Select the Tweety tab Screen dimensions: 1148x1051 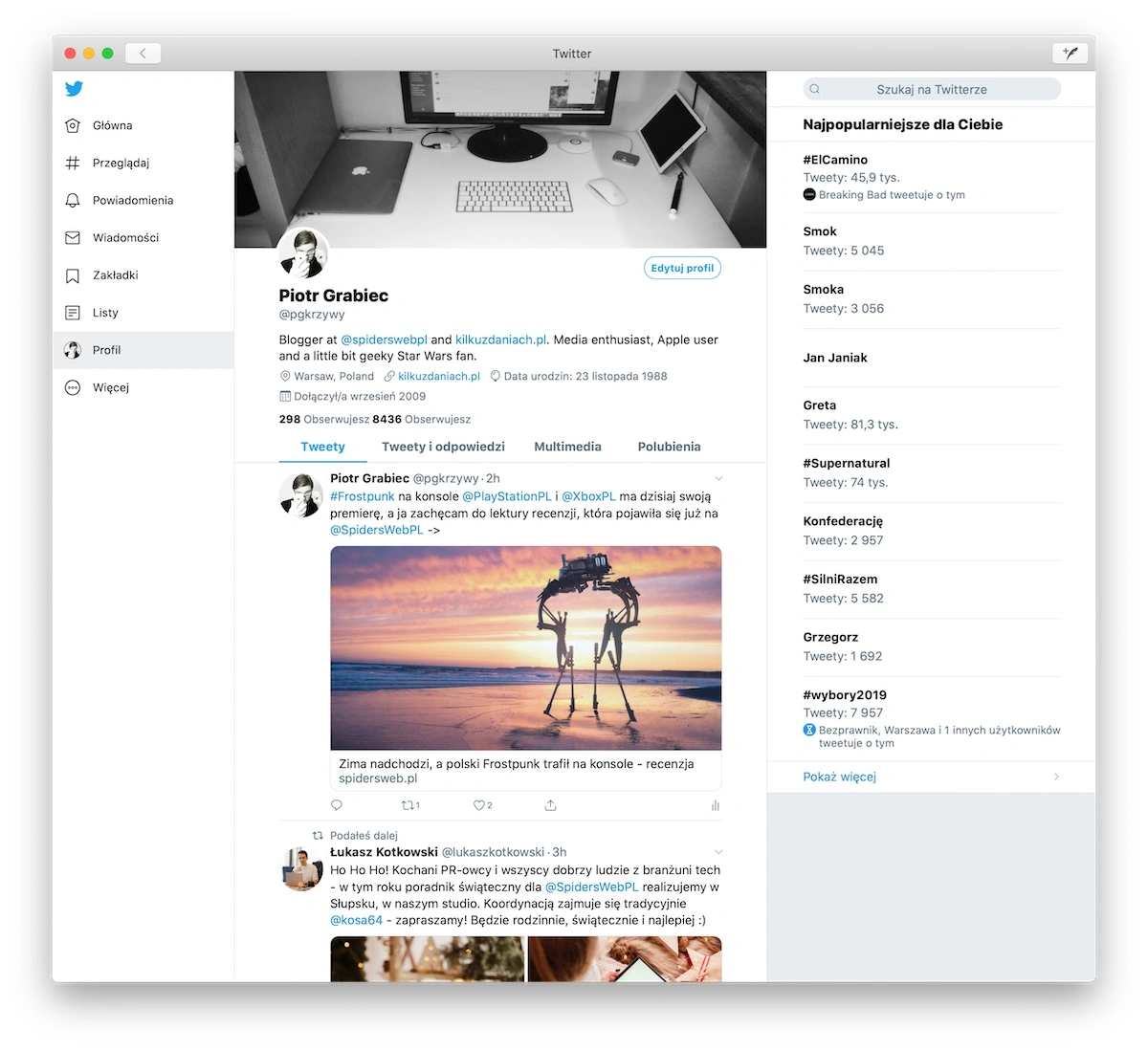pyautogui.click(x=322, y=447)
